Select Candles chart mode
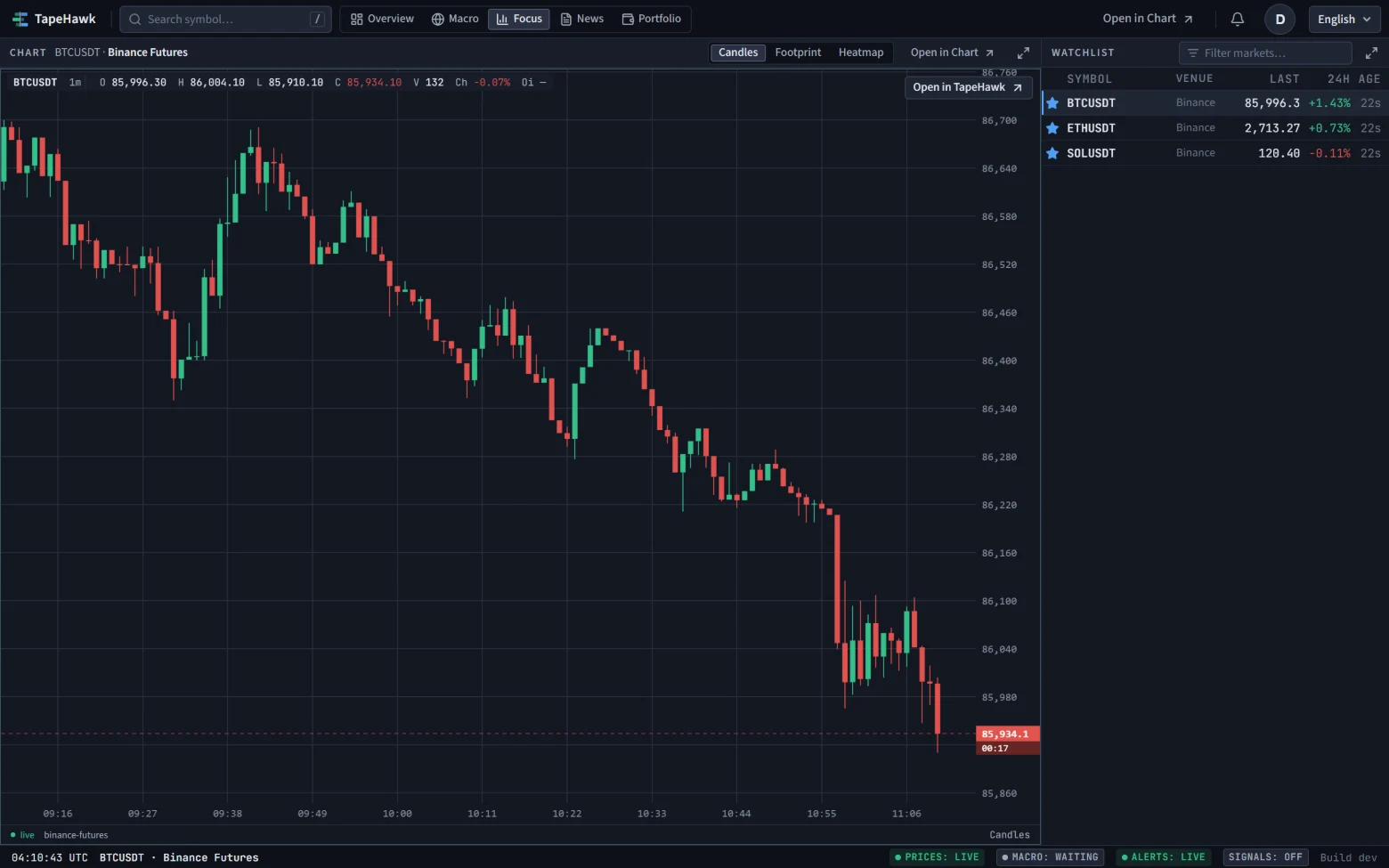1389x868 pixels. (738, 53)
